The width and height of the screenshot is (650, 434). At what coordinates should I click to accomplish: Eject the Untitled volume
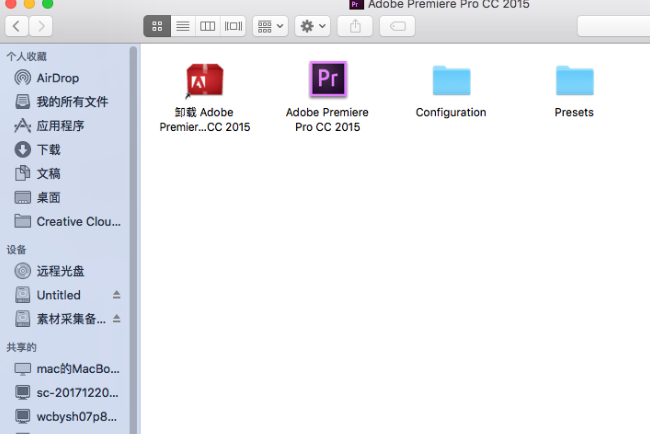116,295
